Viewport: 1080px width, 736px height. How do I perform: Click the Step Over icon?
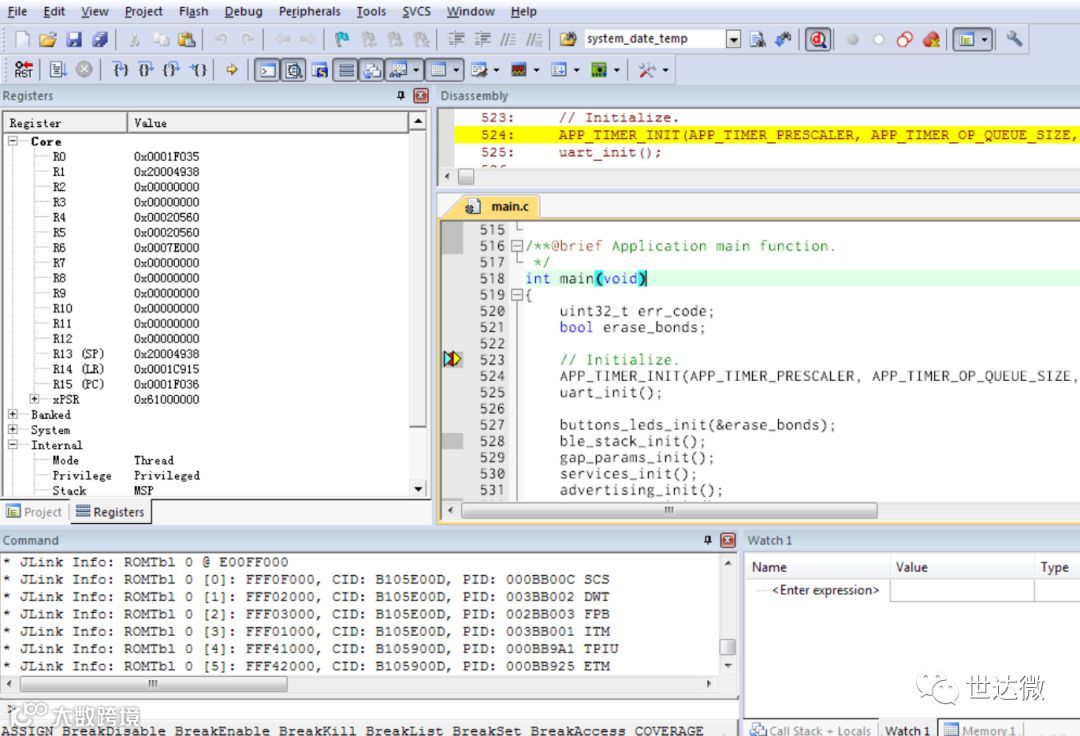(147, 70)
